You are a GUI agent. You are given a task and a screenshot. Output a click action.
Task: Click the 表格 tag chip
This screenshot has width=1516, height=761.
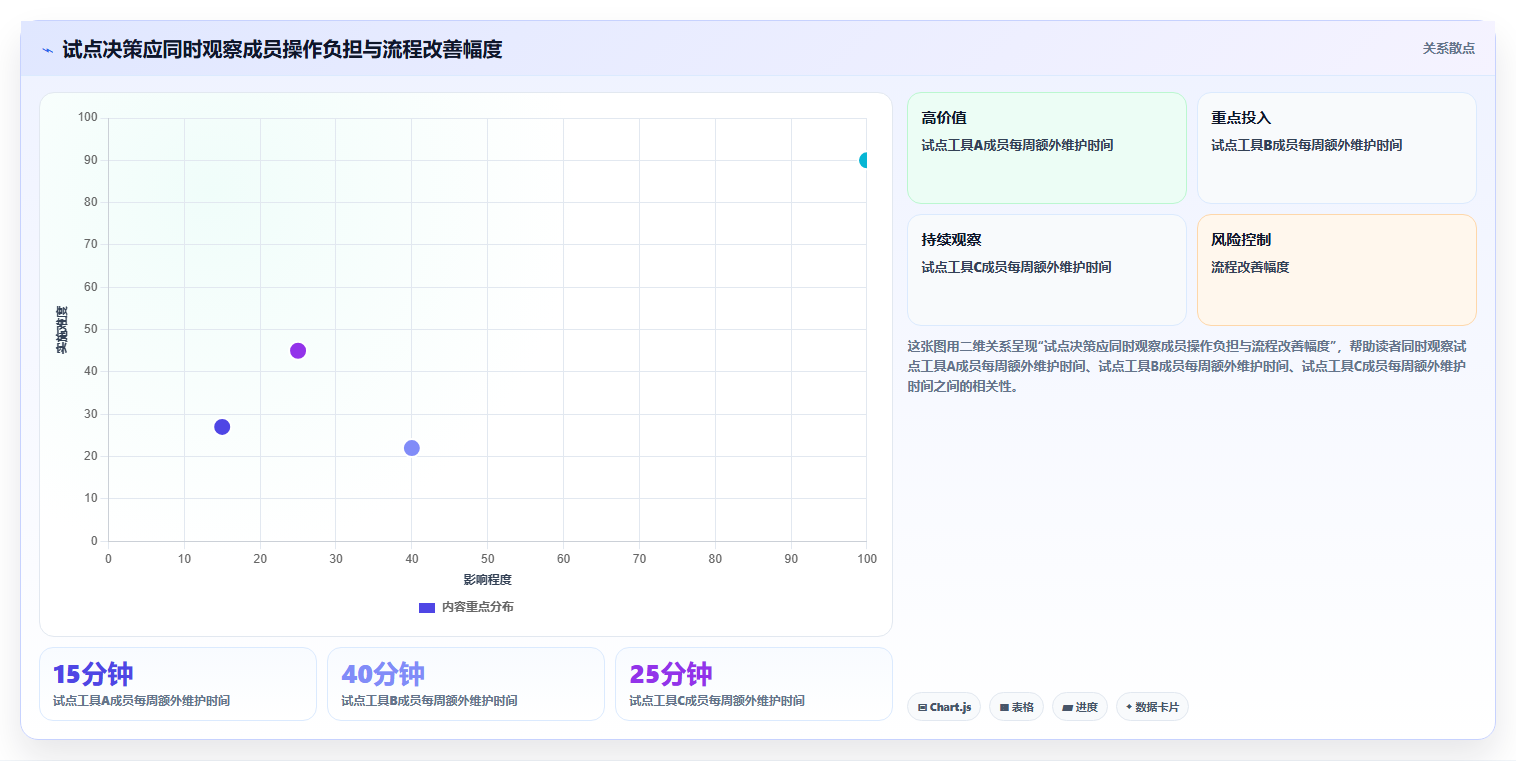click(x=1016, y=707)
